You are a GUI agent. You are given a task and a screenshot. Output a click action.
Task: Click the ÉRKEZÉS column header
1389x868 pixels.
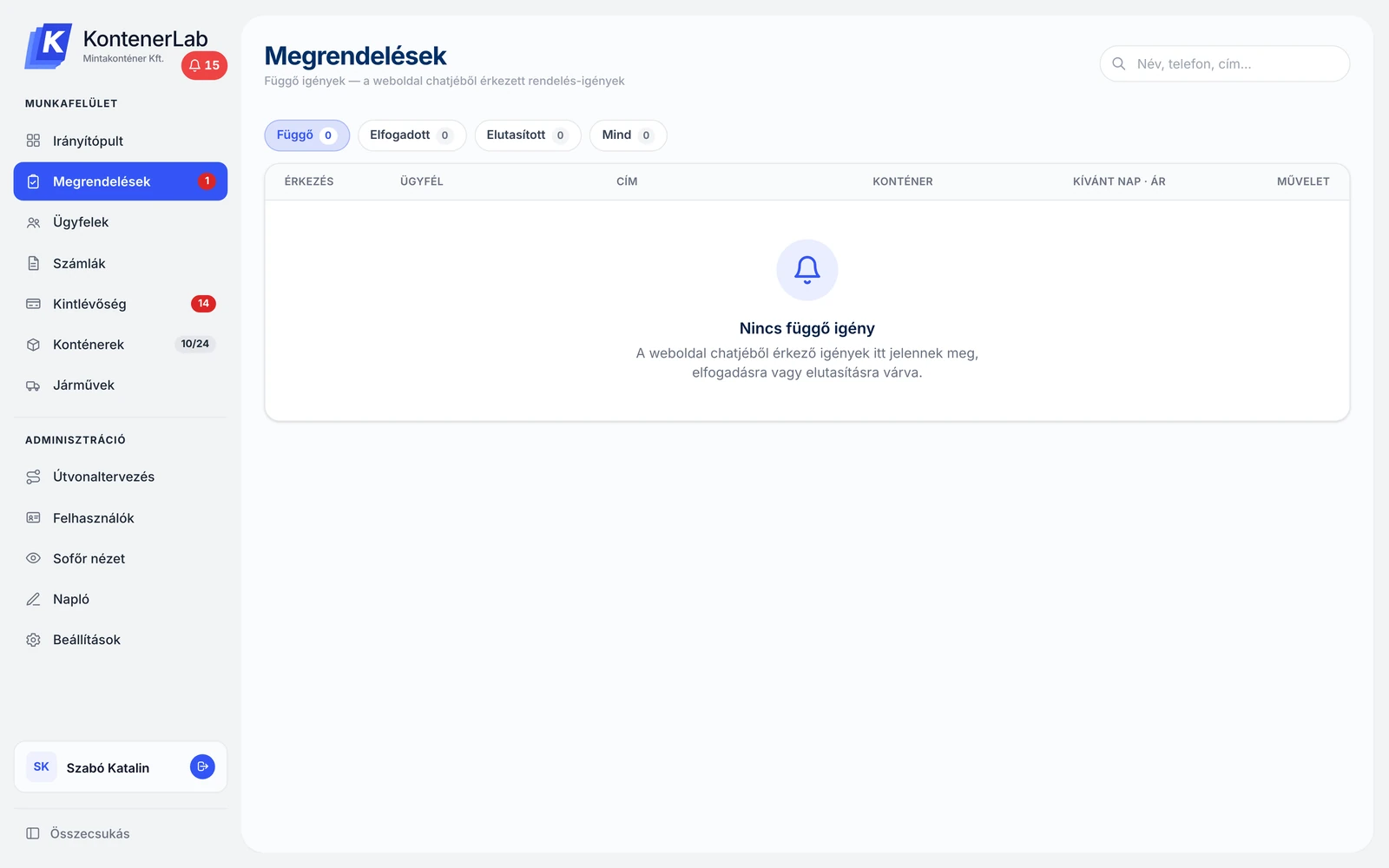pyautogui.click(x=309, y=181)
